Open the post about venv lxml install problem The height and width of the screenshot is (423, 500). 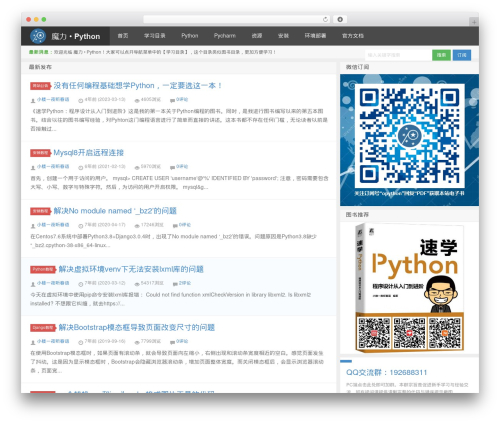131,269
